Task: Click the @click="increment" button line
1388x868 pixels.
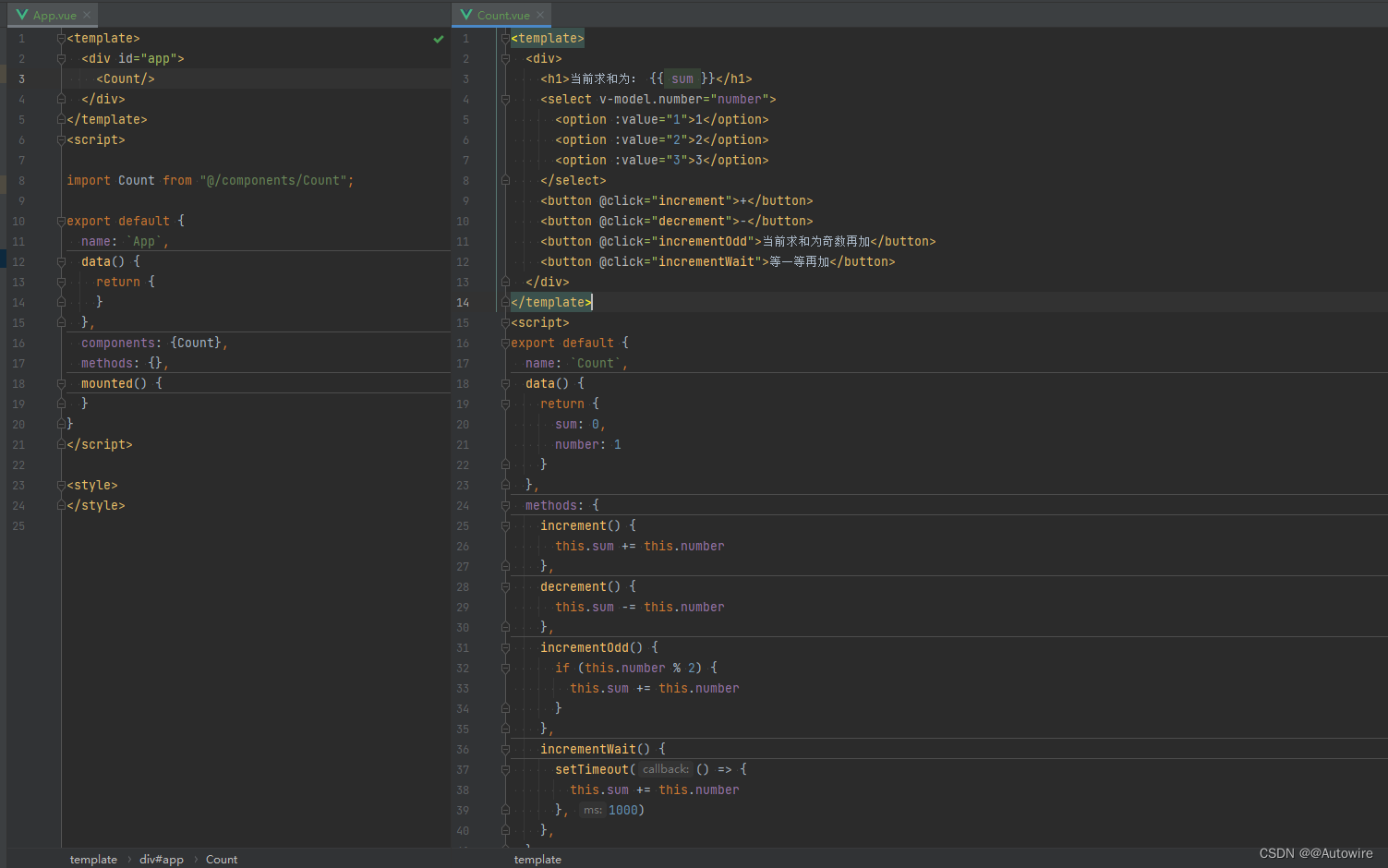Action: tap(677, 200)
